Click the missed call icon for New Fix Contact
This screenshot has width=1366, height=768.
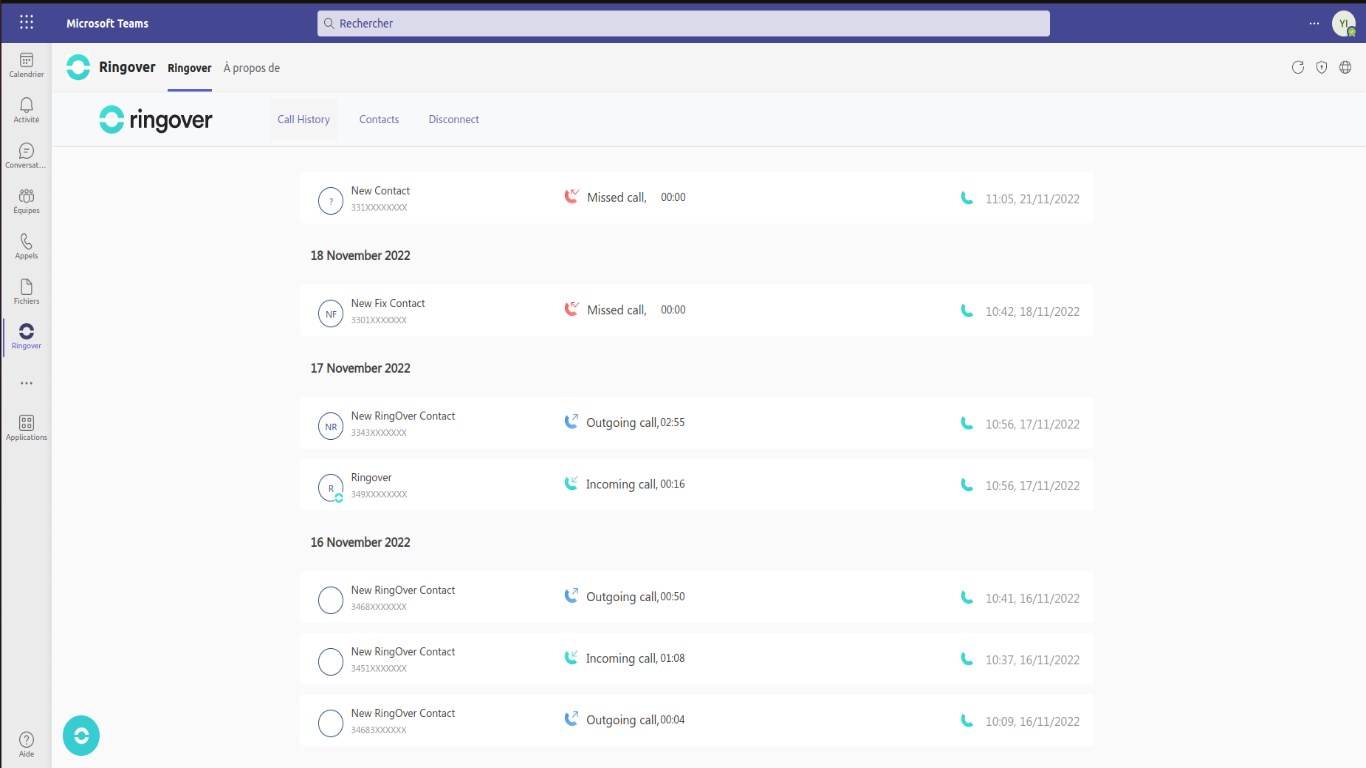coord(571,309)
